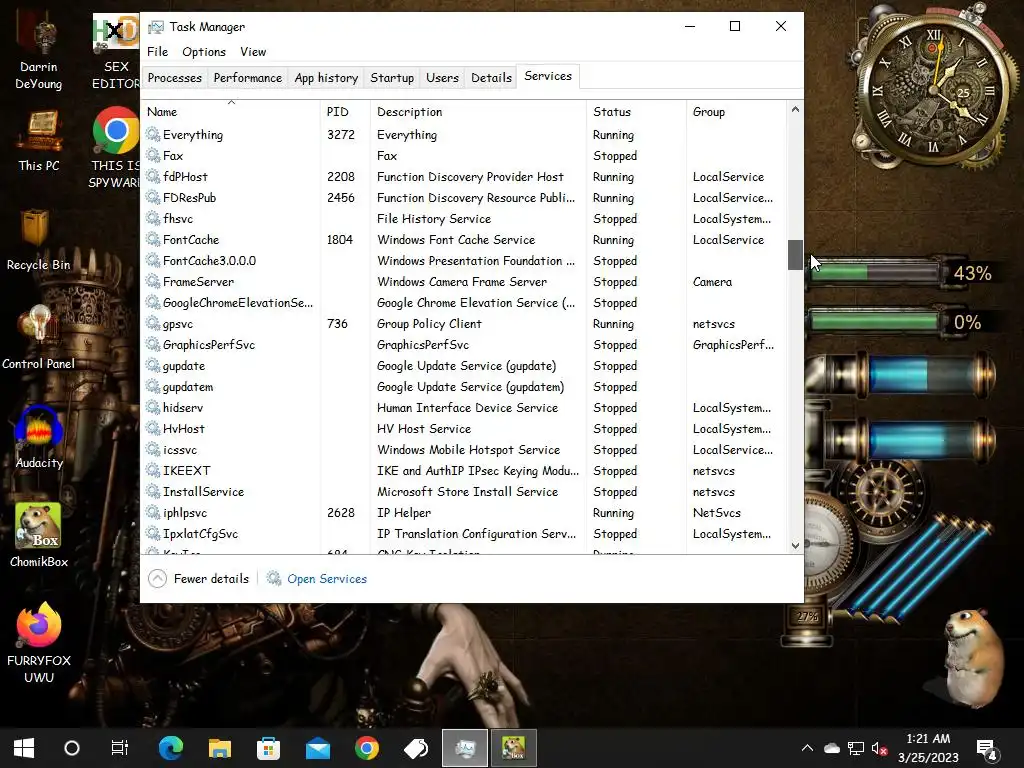Image resolution: width=1024 pixels, height=768 pixels.
Task: Collapse Task Manager with Fewer details
Action: (199, 579)
